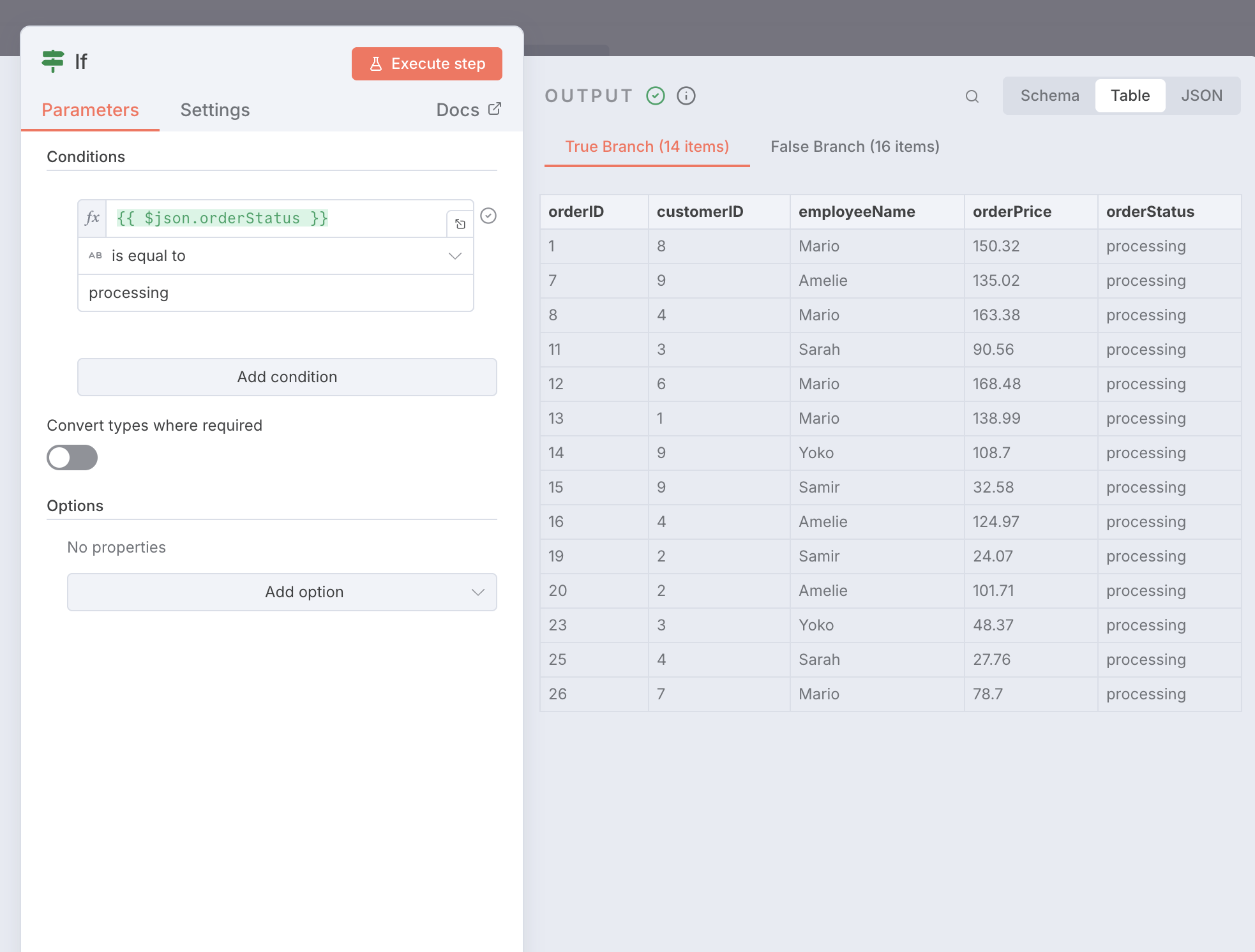Viewport: 1255px width, 952px height.
Task: Click the fx expression toggle icon
Action: (93, 218)
